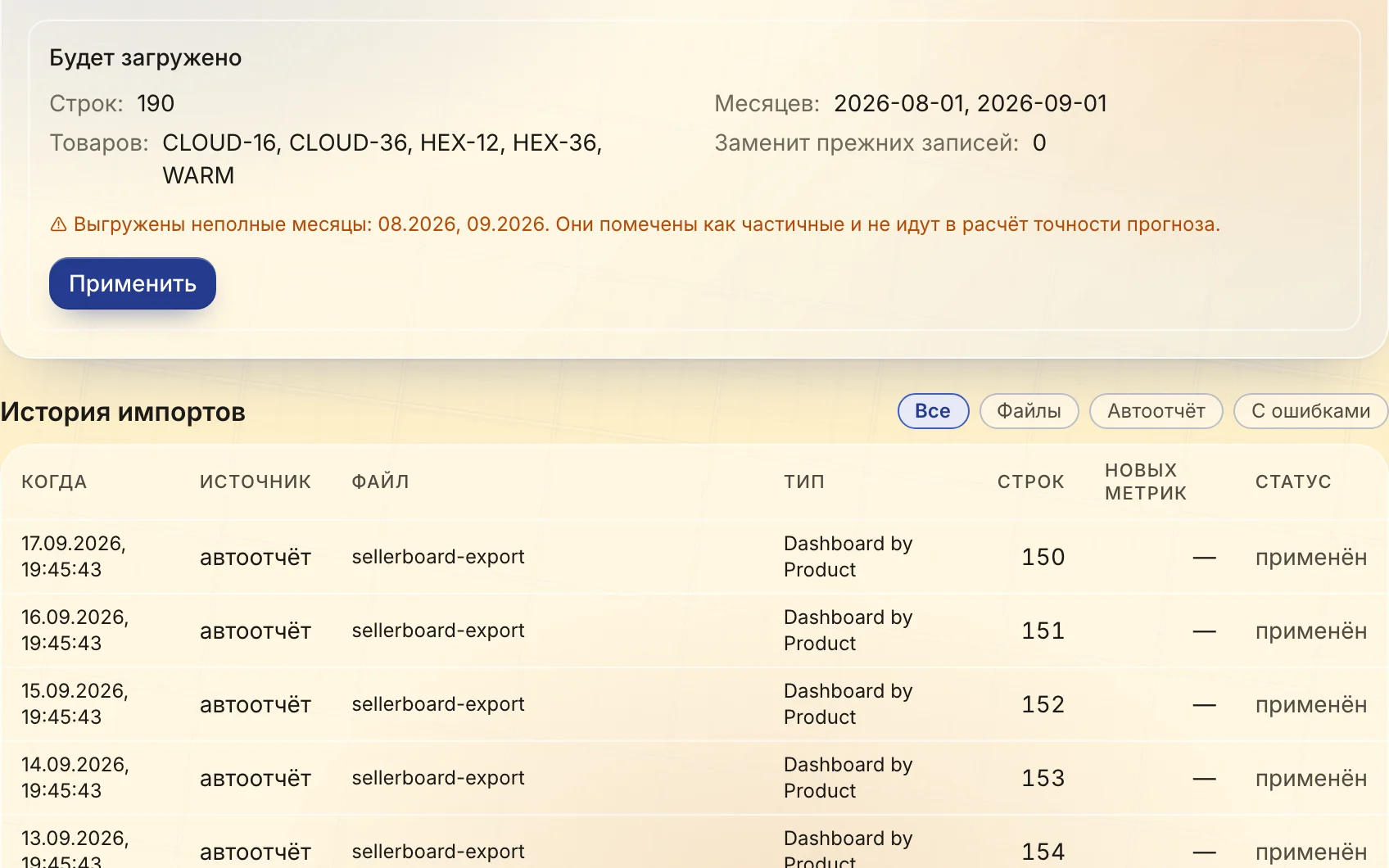Click автоотчёт source in the 14.09.2026 row

pos(256,779)
